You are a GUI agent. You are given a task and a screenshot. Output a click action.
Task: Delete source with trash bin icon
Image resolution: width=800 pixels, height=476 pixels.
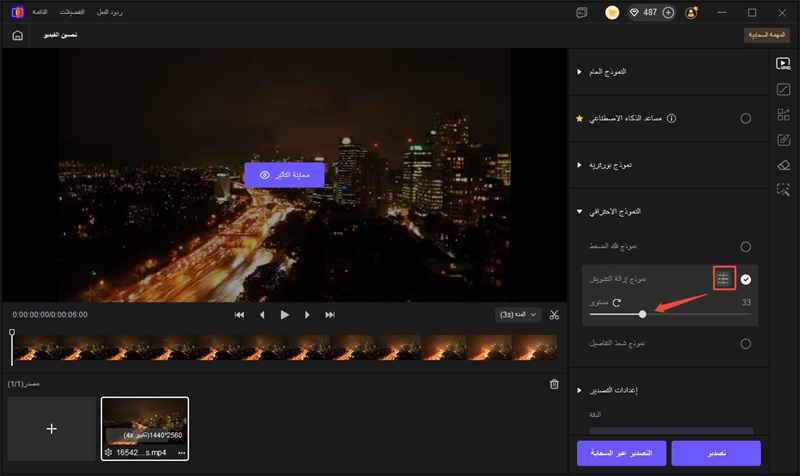tap(554, 384)
